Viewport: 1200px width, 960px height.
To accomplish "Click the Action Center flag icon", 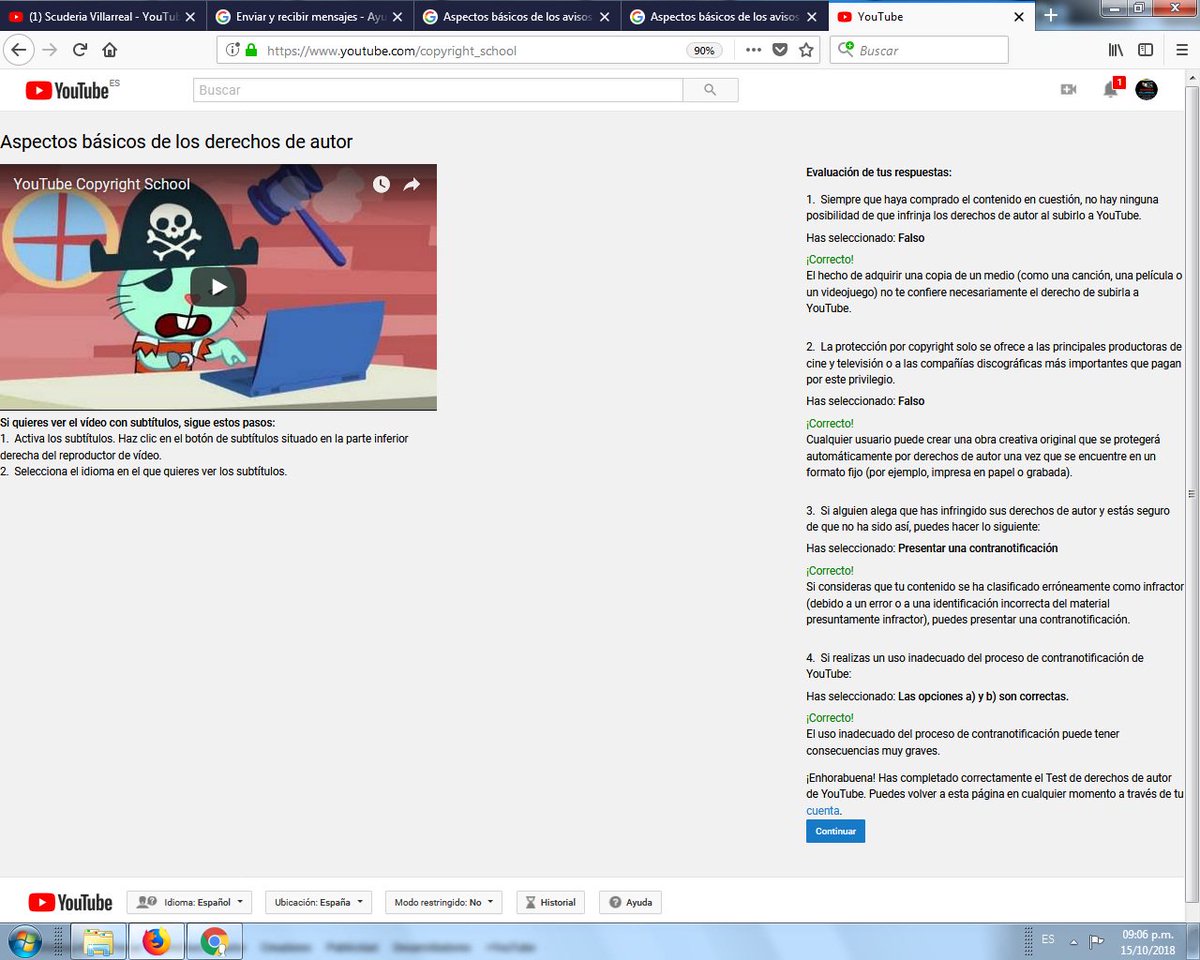I will pyautogui.click(x=1096, y=941).
